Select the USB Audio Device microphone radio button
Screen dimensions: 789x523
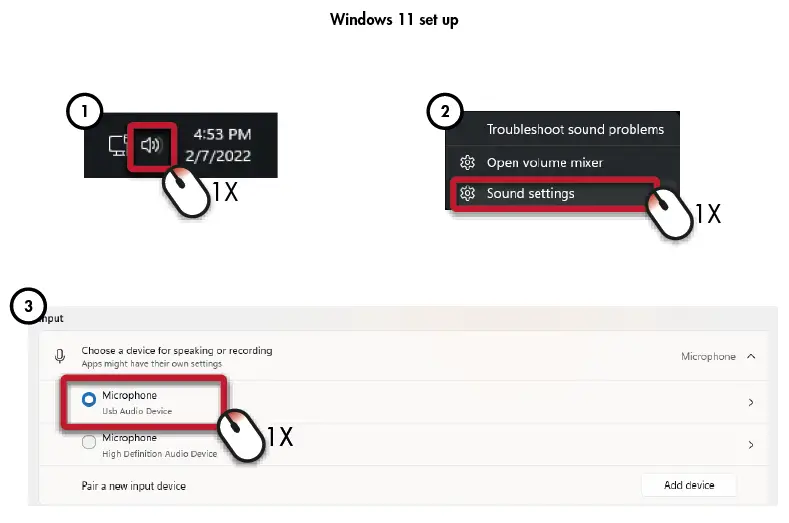[x=88, y=401]
